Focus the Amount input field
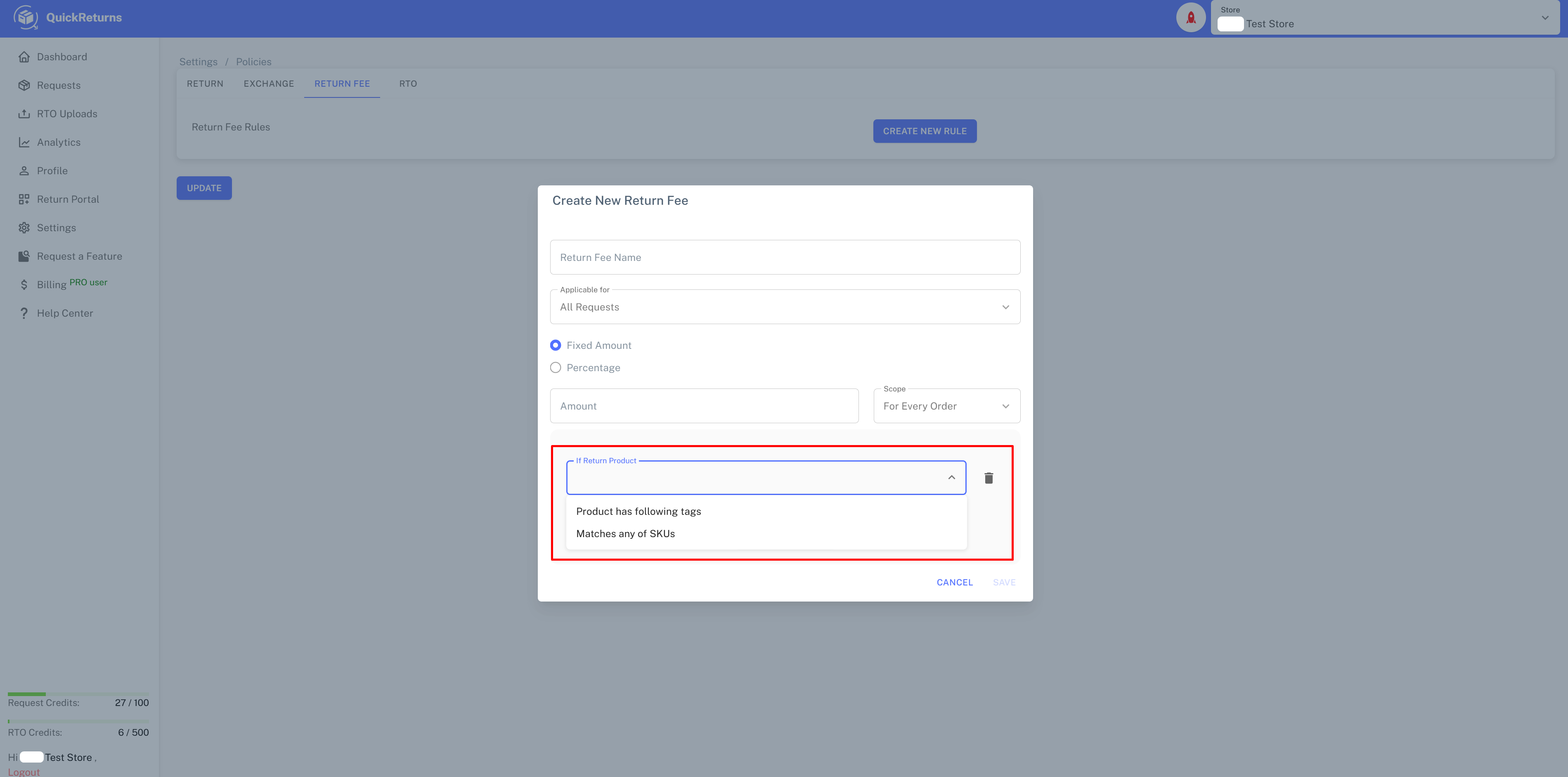This screenshot has height=777, width=1568. click(x=704, y=406)
